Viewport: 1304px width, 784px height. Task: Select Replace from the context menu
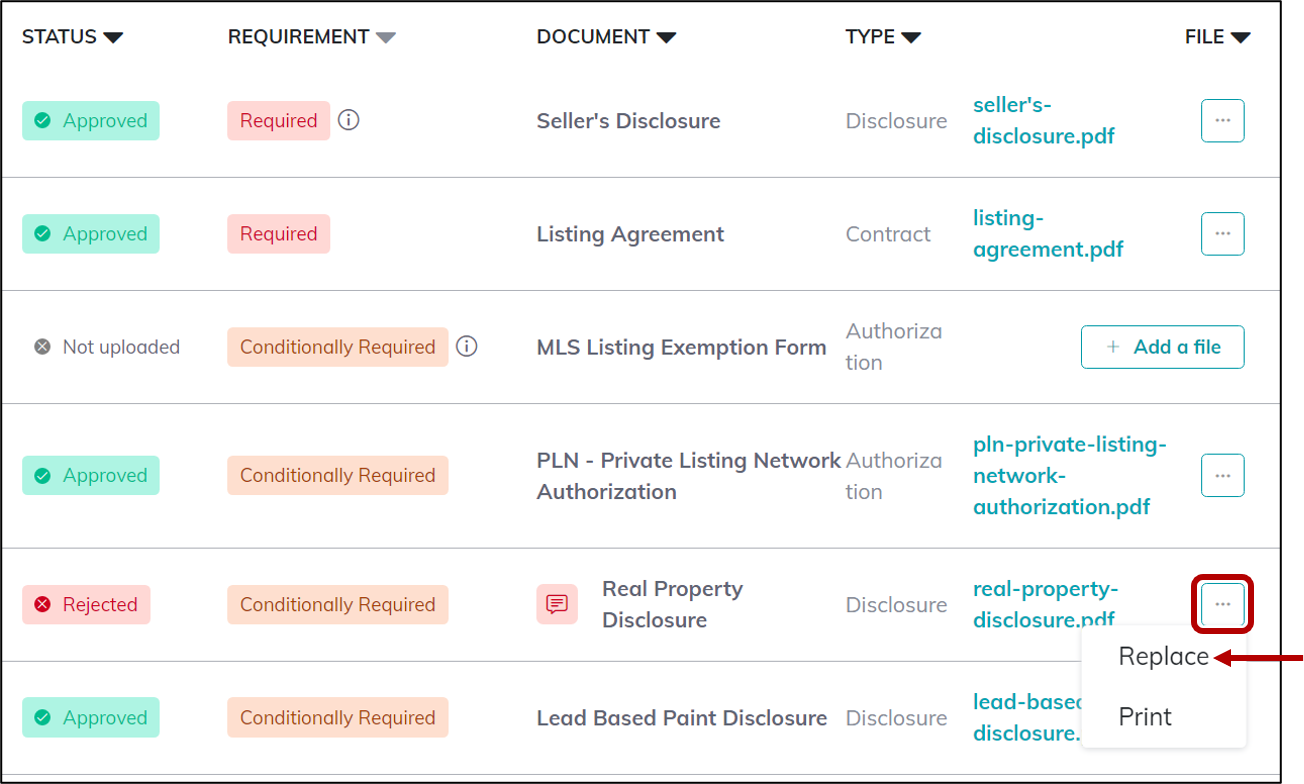pyautogui.click(x=1163, y=656)
